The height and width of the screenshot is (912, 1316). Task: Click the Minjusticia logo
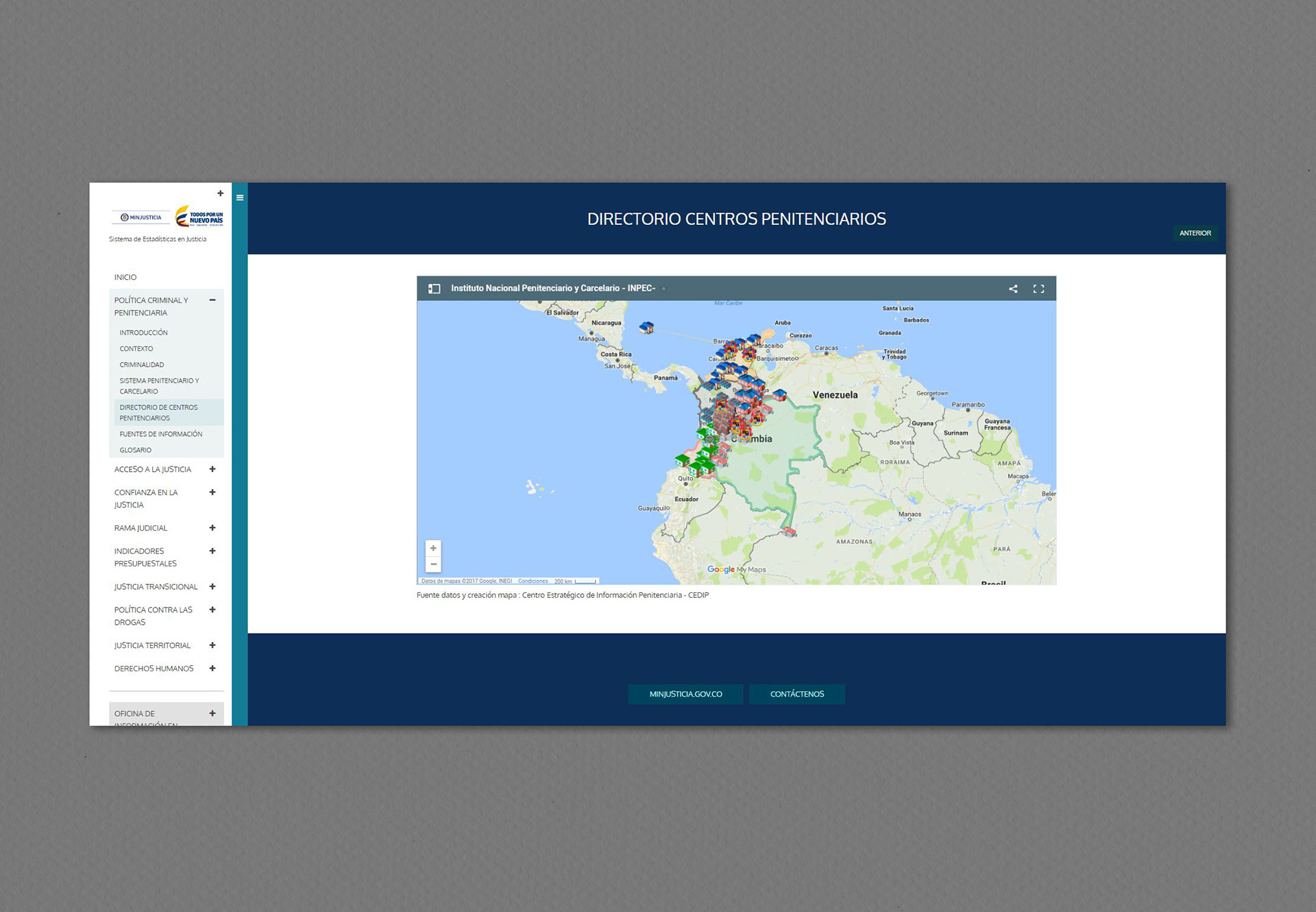tap(142, 217)
